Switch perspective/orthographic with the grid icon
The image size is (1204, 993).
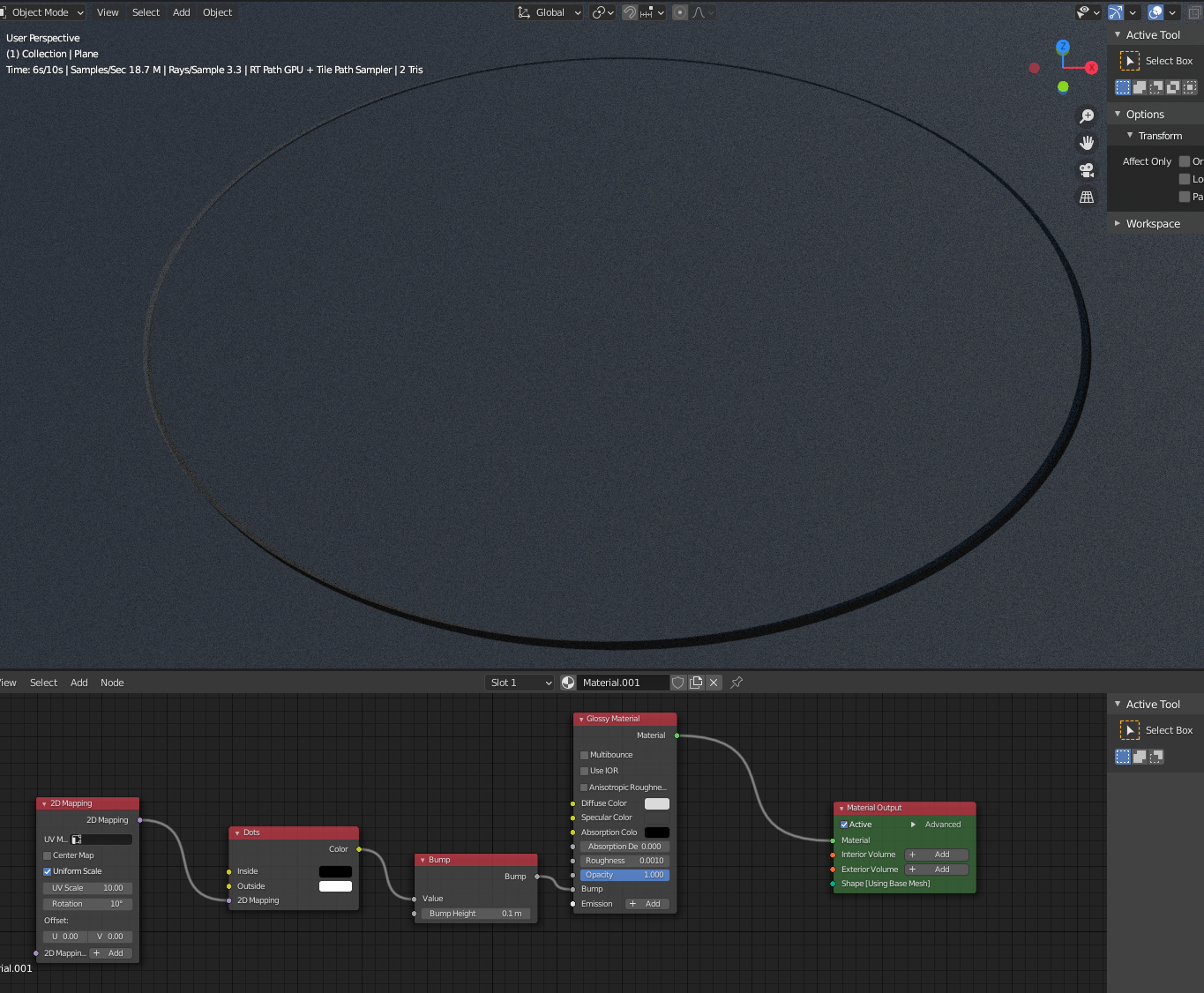[1087, 198]
